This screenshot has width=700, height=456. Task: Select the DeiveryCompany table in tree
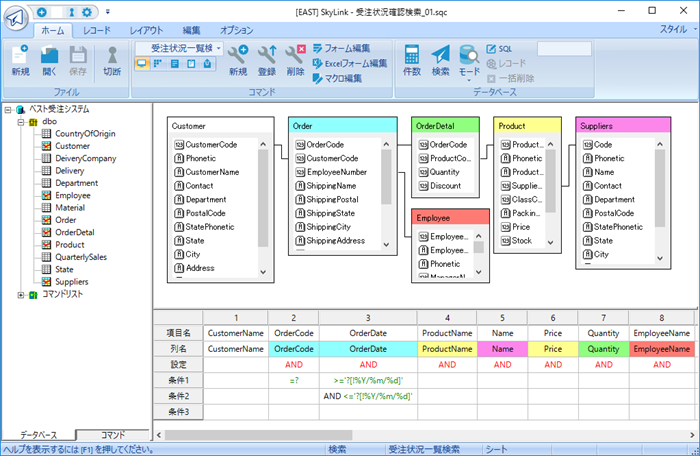tap(85, 158)
